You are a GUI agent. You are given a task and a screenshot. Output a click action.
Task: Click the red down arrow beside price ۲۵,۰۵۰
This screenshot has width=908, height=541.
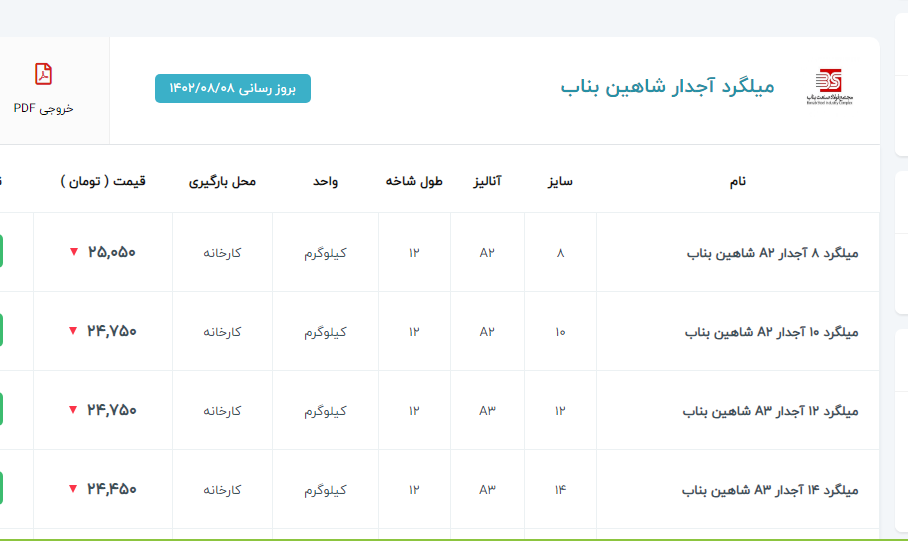(x=73, y=252)
